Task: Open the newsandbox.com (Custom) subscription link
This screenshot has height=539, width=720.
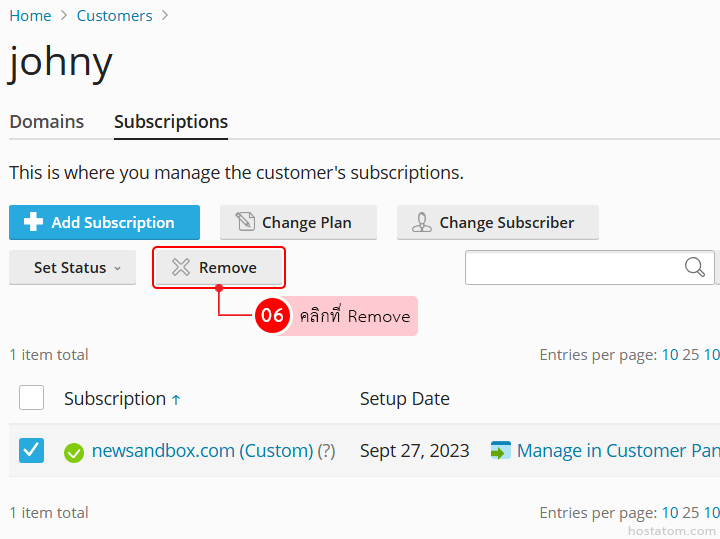Action: click(x=202, y=451)
